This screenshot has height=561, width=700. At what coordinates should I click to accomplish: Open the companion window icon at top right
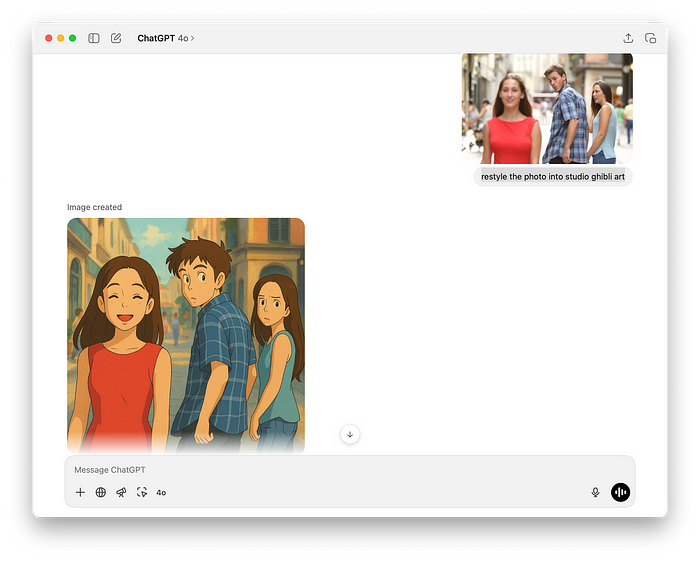pyautogui.click(x=650, y=38)
